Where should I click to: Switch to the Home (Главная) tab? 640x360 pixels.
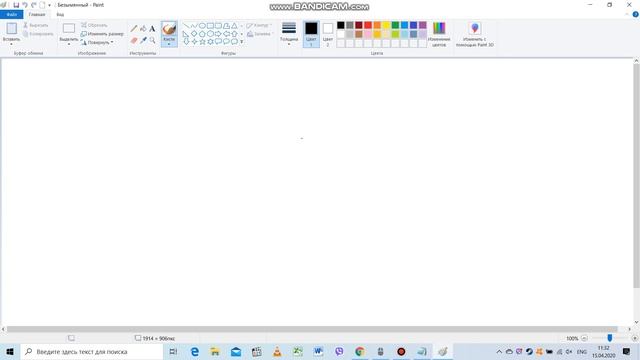click(37, 14)
